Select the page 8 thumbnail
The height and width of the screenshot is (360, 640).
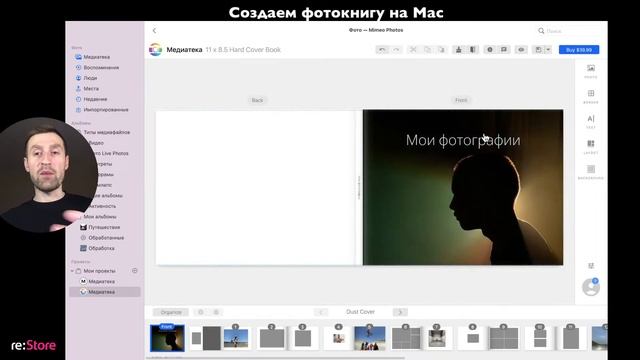pos(473,338)
